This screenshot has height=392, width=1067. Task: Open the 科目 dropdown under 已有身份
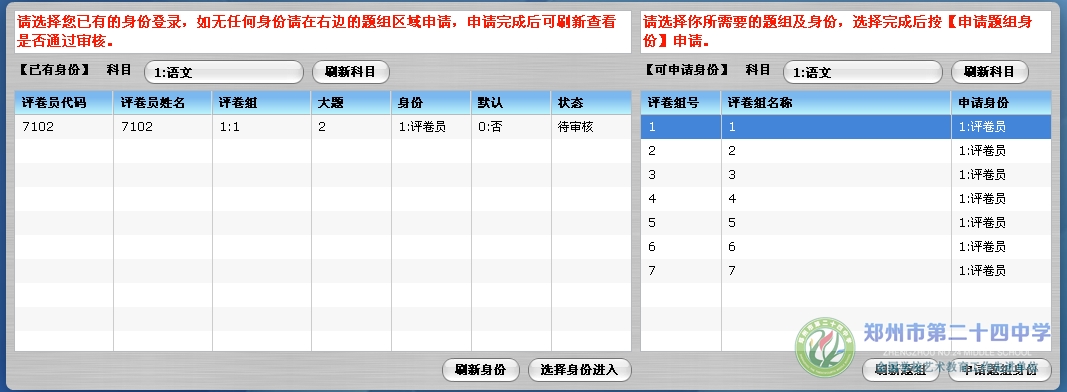(223, 72)
